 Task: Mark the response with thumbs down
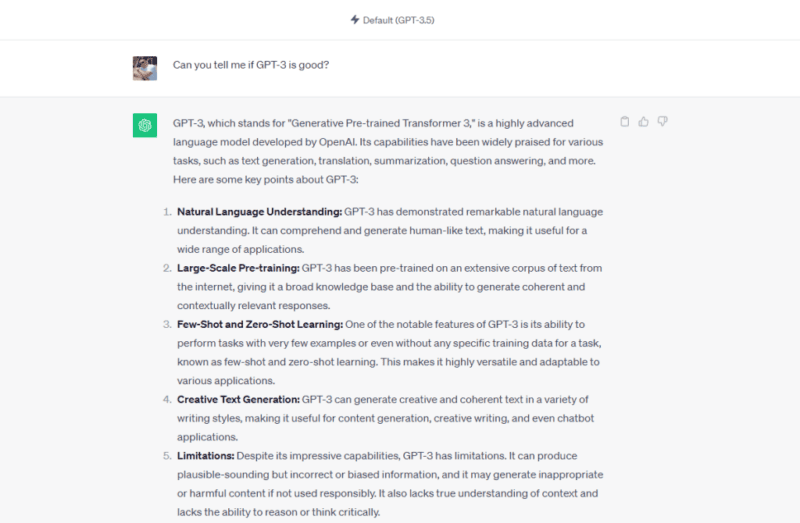pyautogui.click(x=662, y=121)
